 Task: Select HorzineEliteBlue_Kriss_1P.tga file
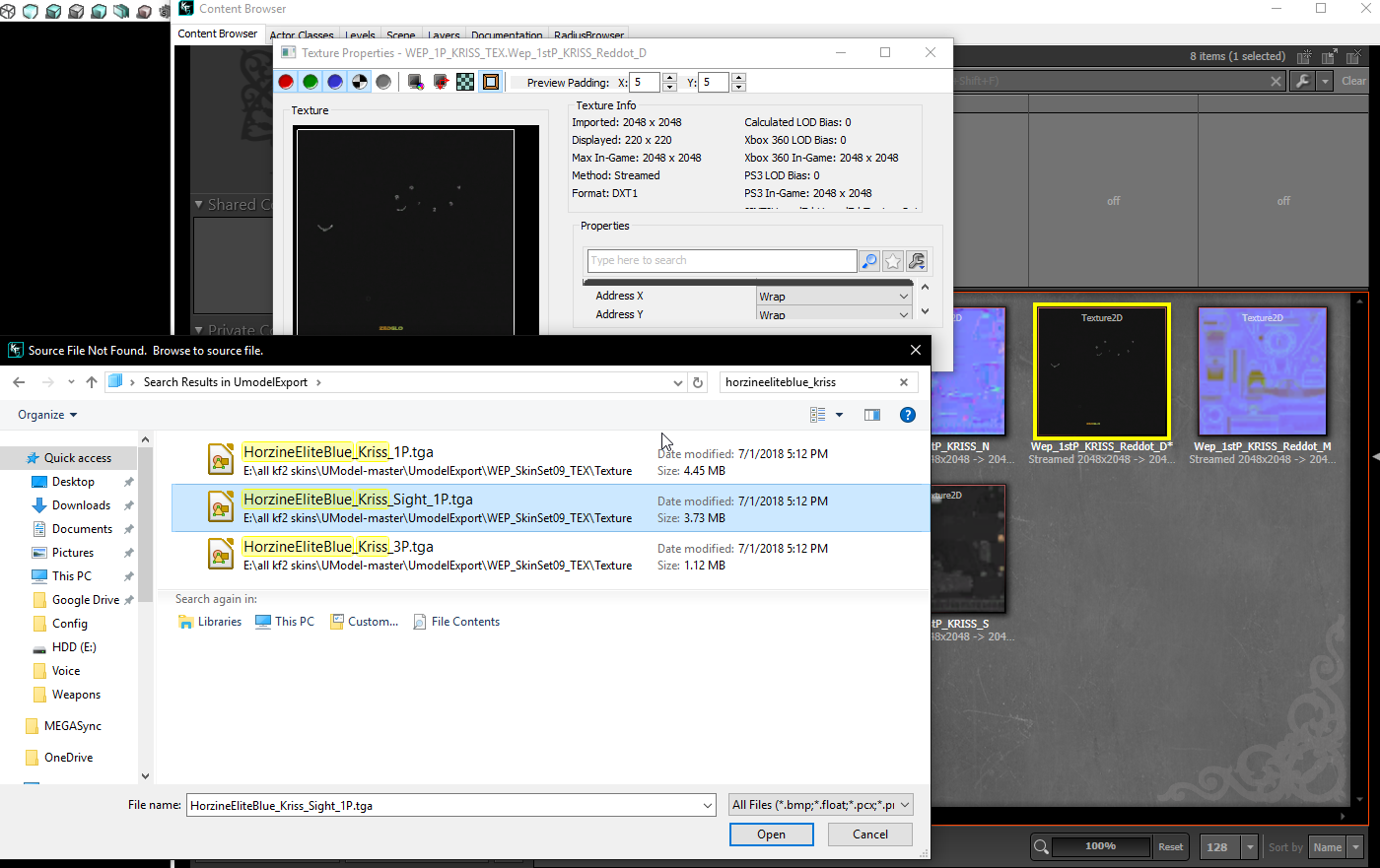pyautogui.click(x=550, y=460)
